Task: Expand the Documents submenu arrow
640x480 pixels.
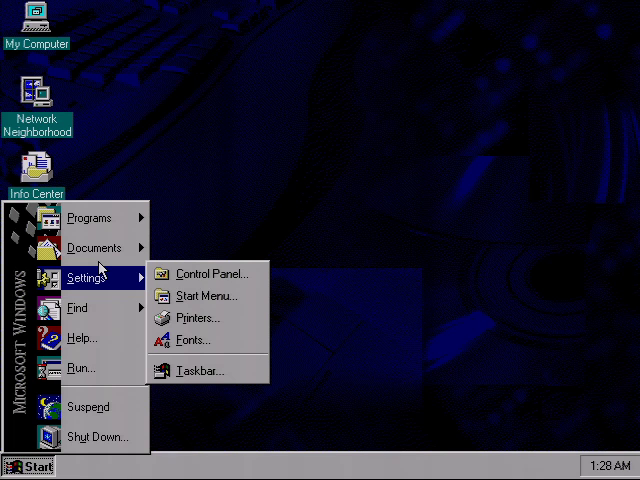Action: click(x=141, y=248)
